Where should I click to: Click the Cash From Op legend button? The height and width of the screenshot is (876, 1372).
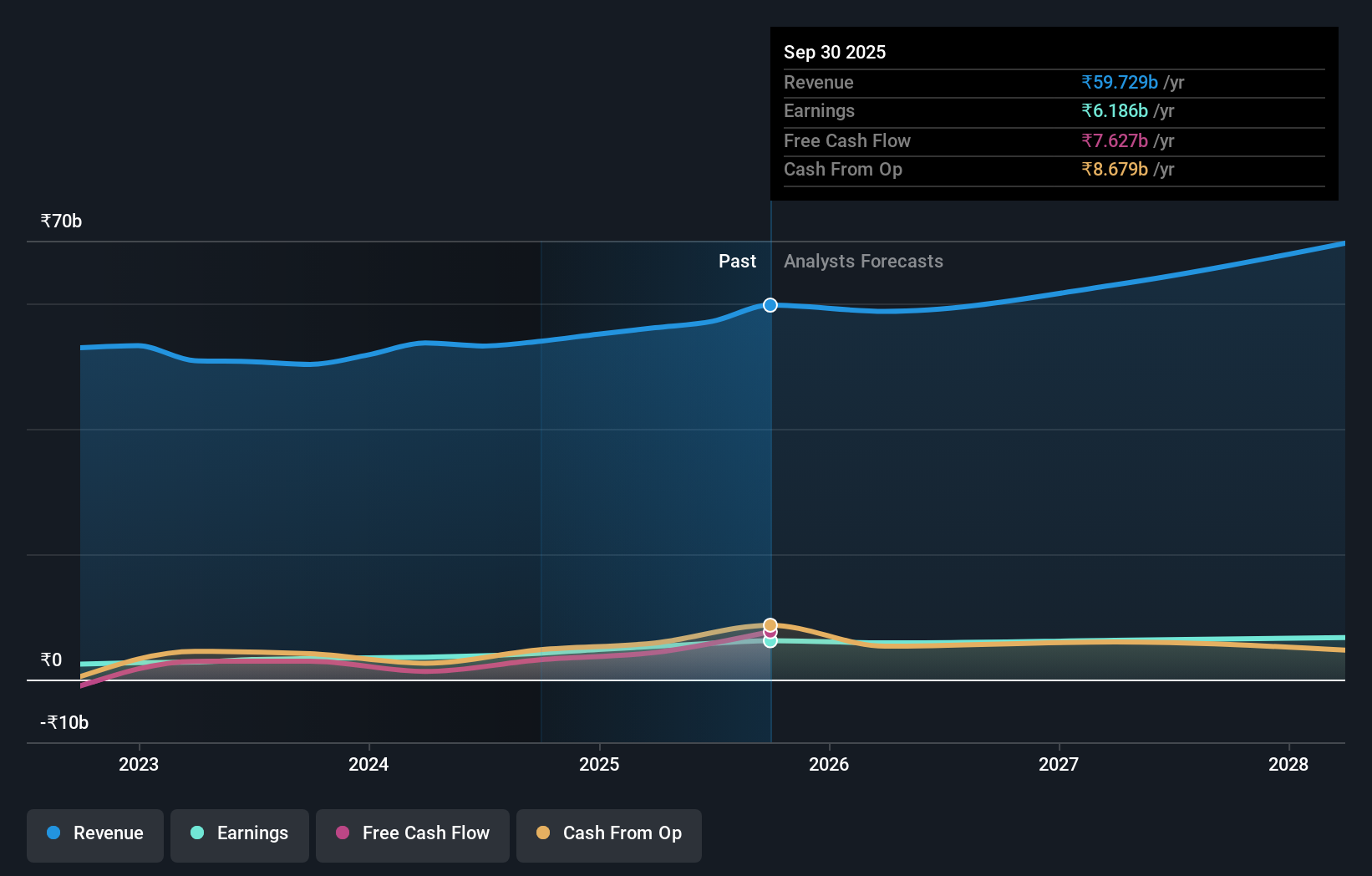coord(608,834)
